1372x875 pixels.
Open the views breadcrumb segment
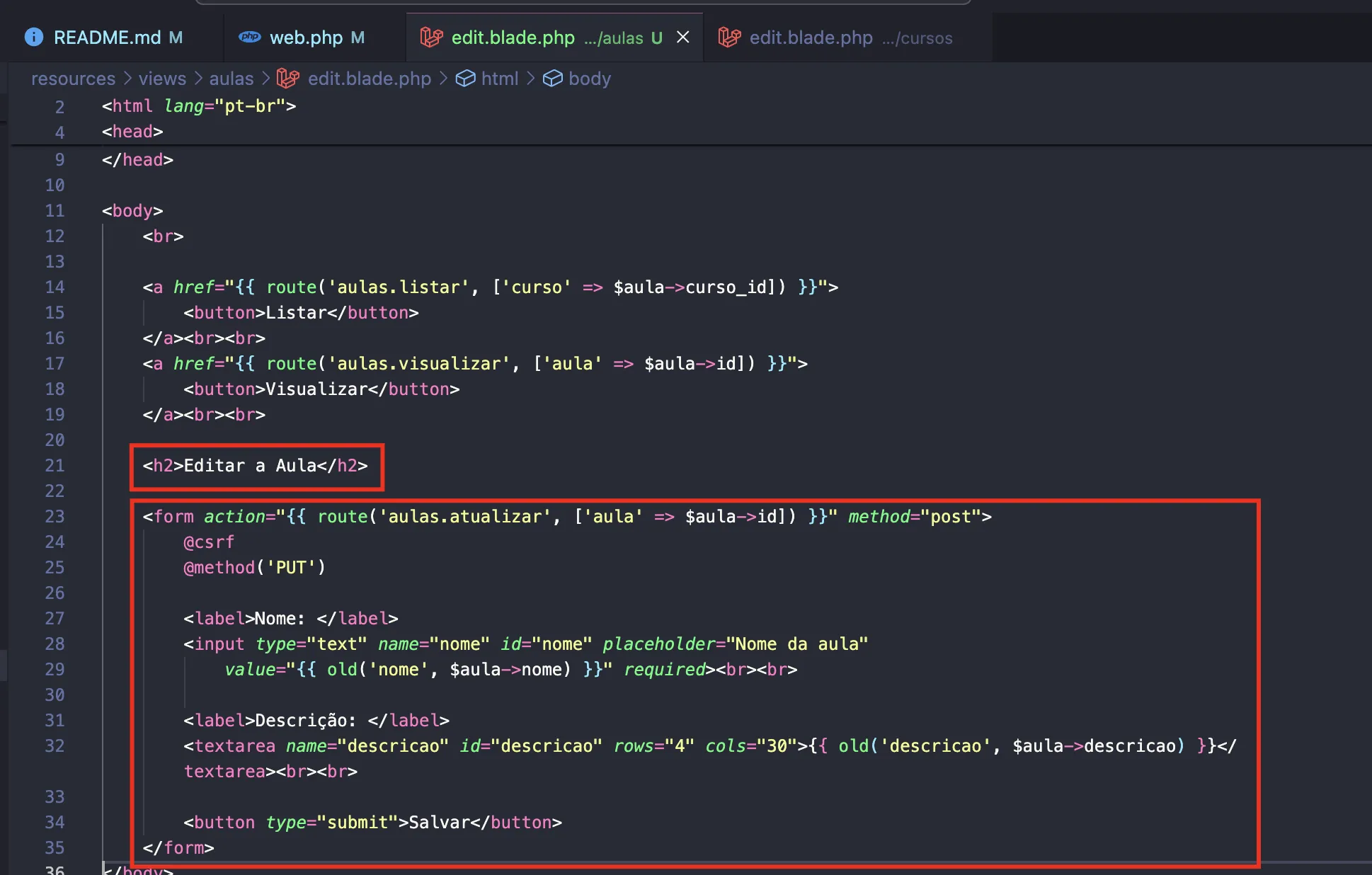[162, 79]
